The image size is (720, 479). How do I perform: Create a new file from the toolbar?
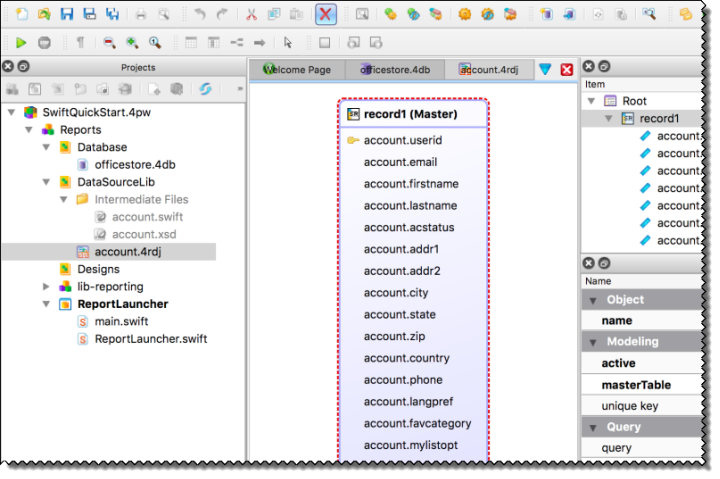tap(22, 14)
